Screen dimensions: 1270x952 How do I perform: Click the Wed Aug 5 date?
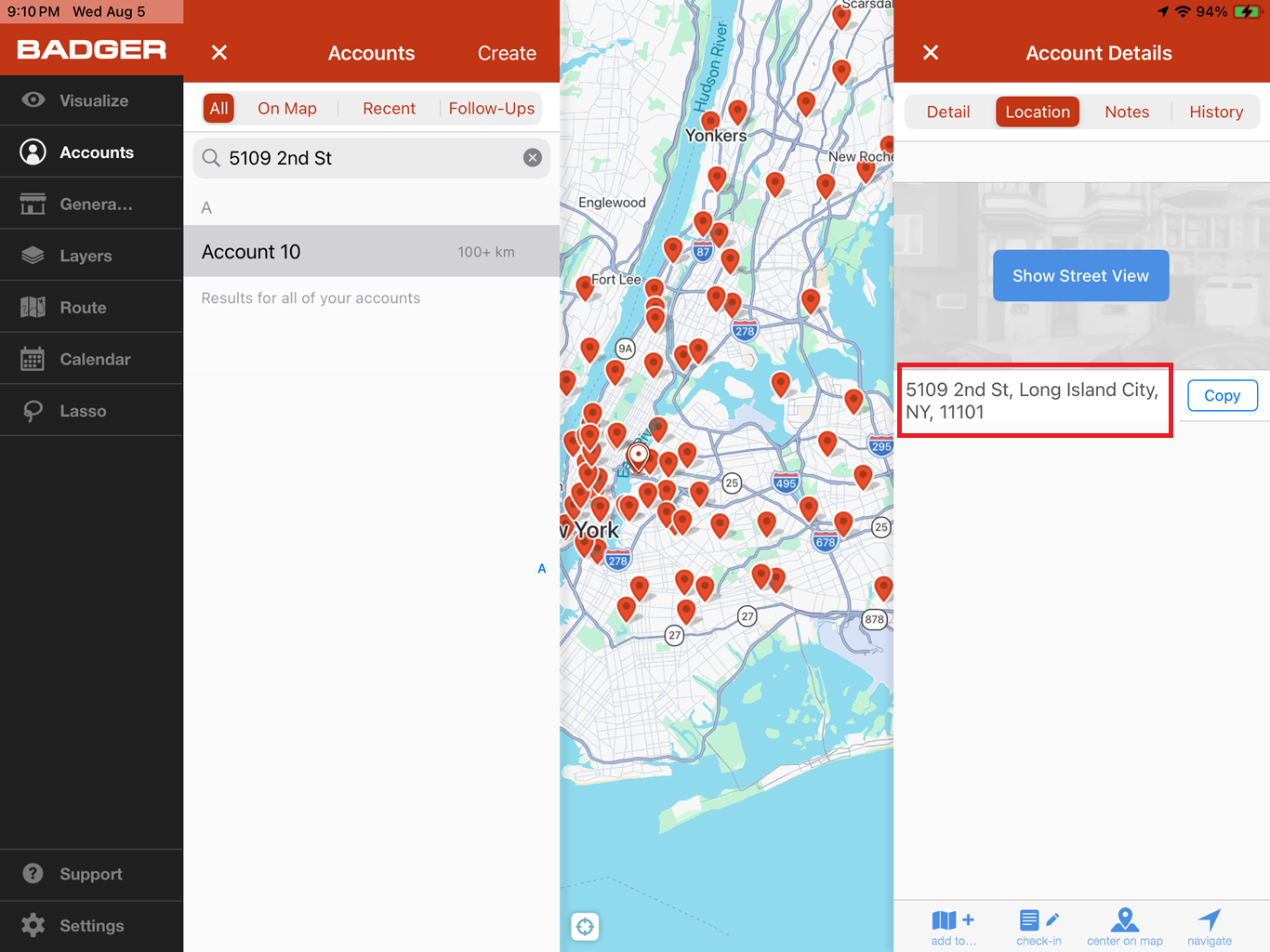(109, 12)
